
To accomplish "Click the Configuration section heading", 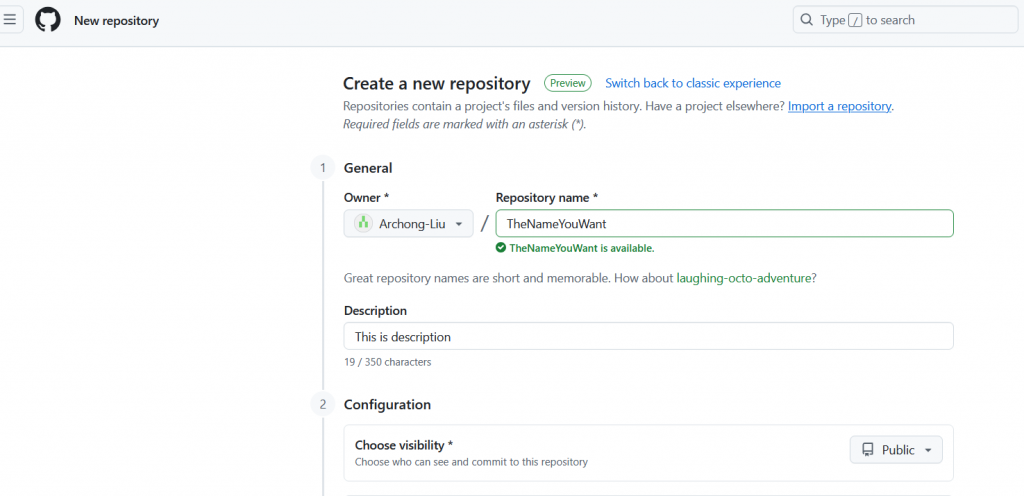I will [x=387, y=405].
